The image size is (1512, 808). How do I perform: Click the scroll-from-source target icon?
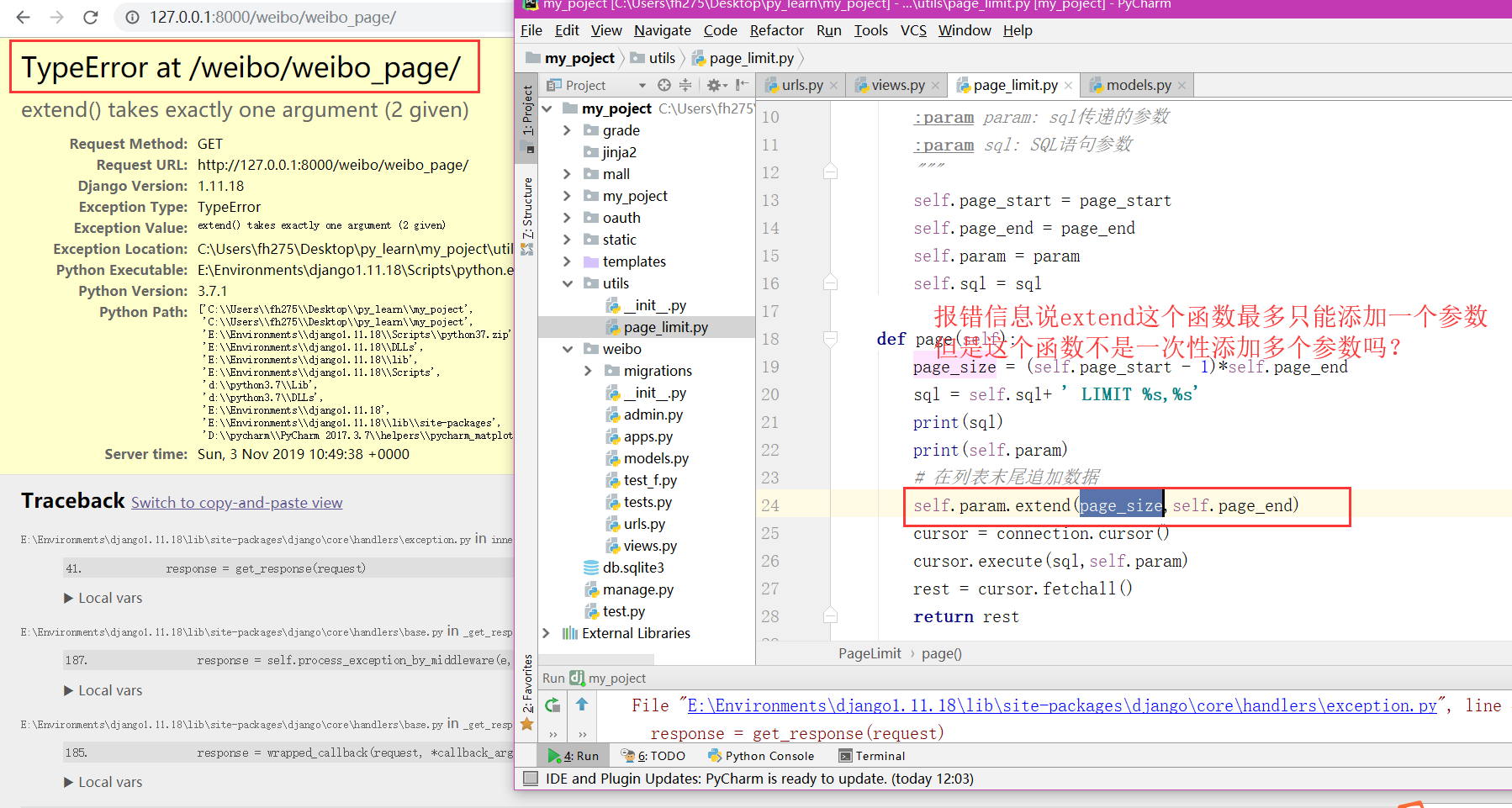click(664, 85)
